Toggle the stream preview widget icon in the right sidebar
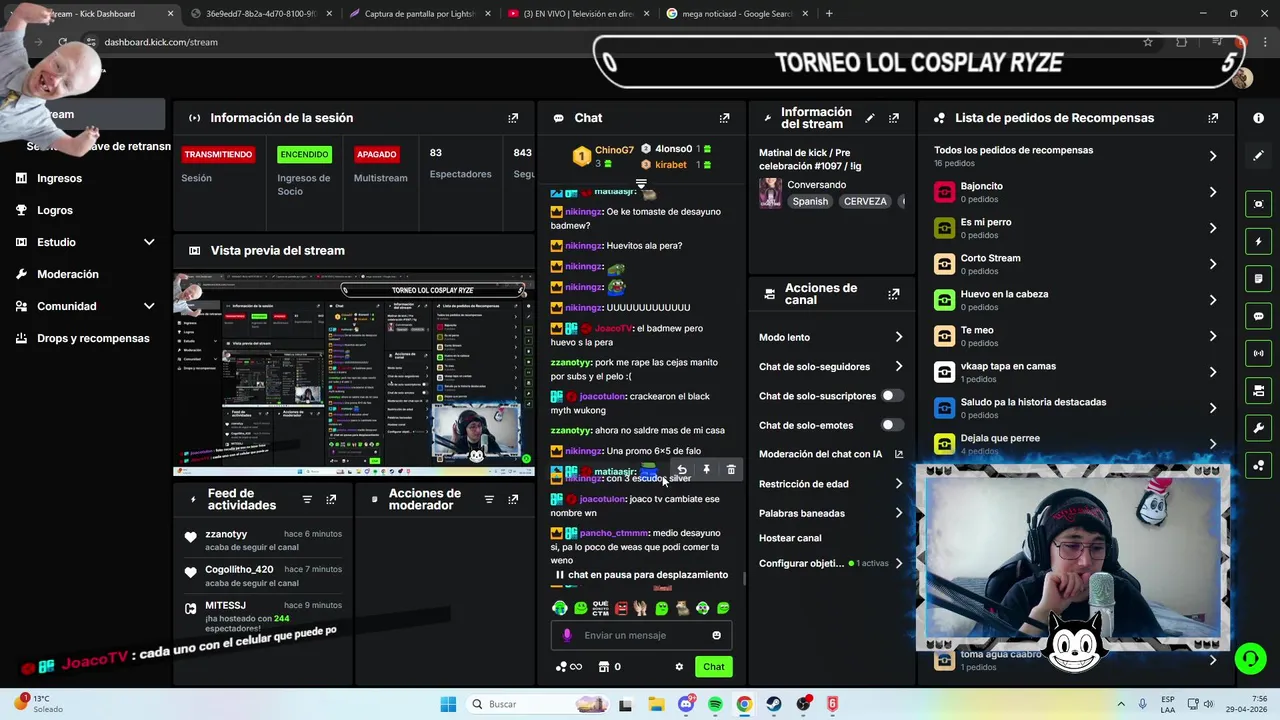Viewport: 1280px width, 720px height. (x=1258, y=204)
